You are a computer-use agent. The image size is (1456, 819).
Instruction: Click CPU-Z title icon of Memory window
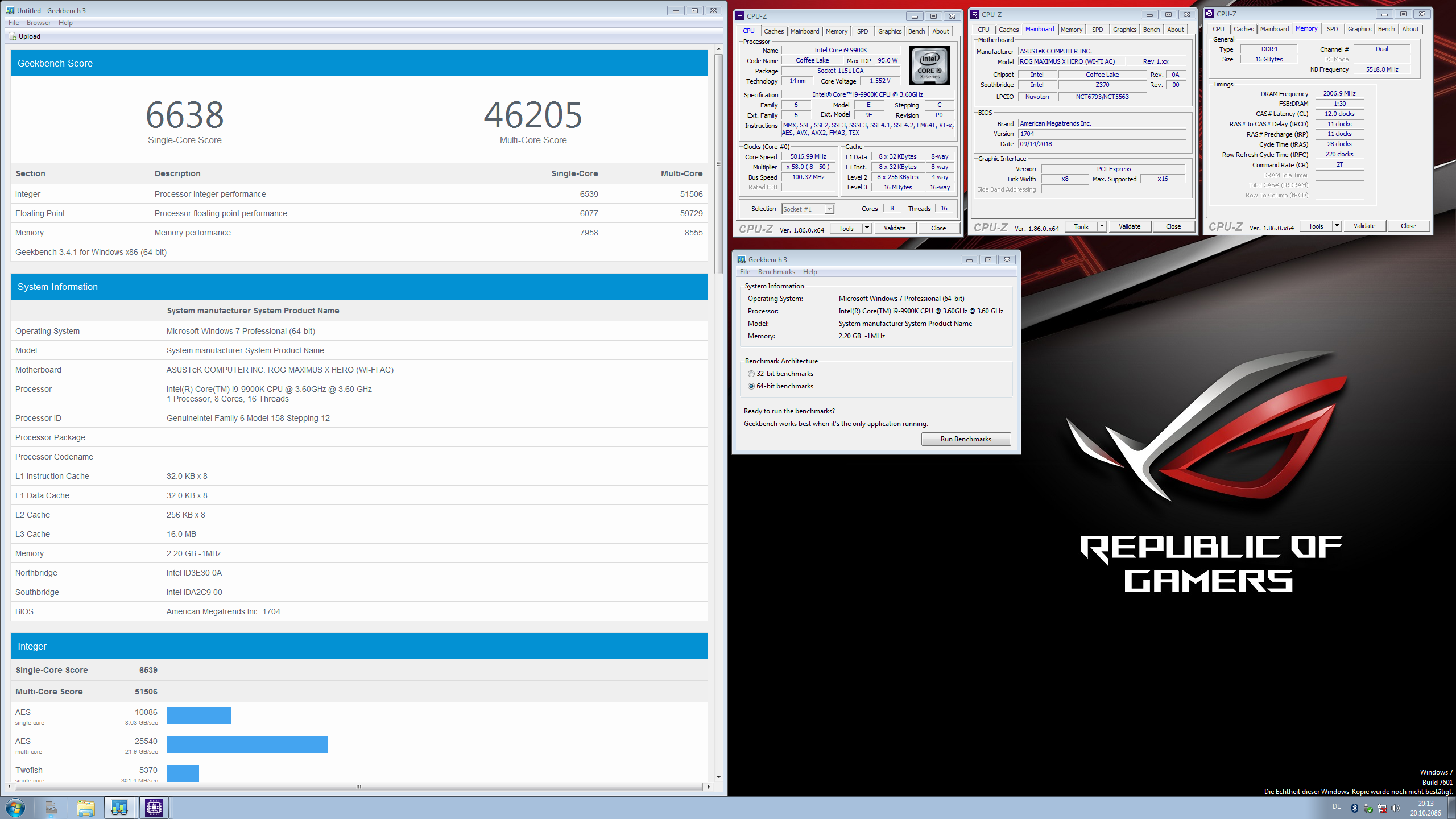1210,14
